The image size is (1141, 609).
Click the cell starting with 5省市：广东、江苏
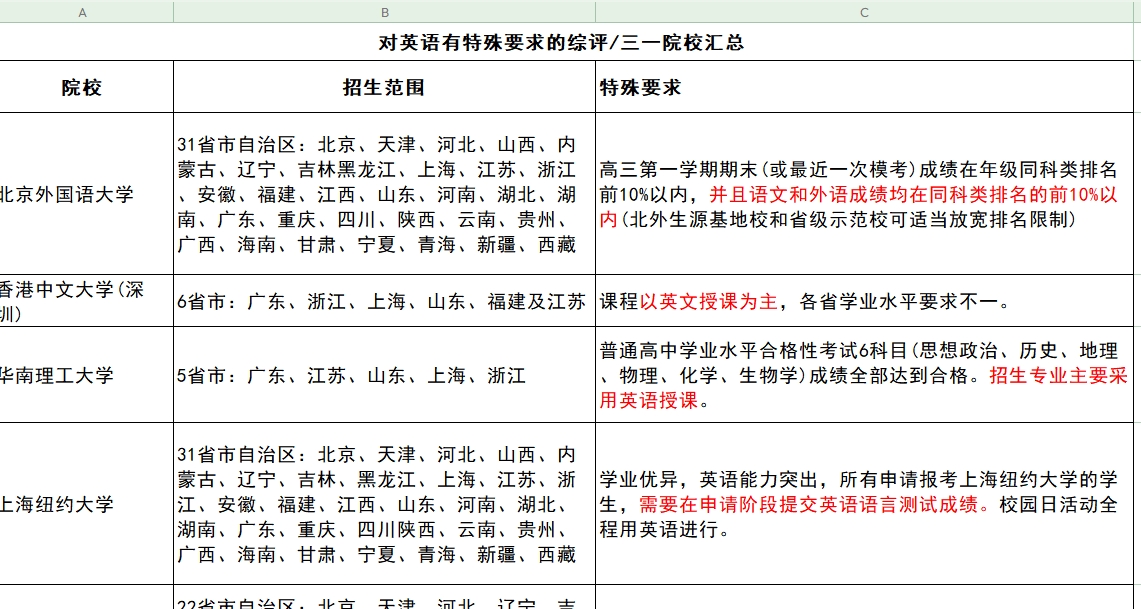(x=383, y=377)
